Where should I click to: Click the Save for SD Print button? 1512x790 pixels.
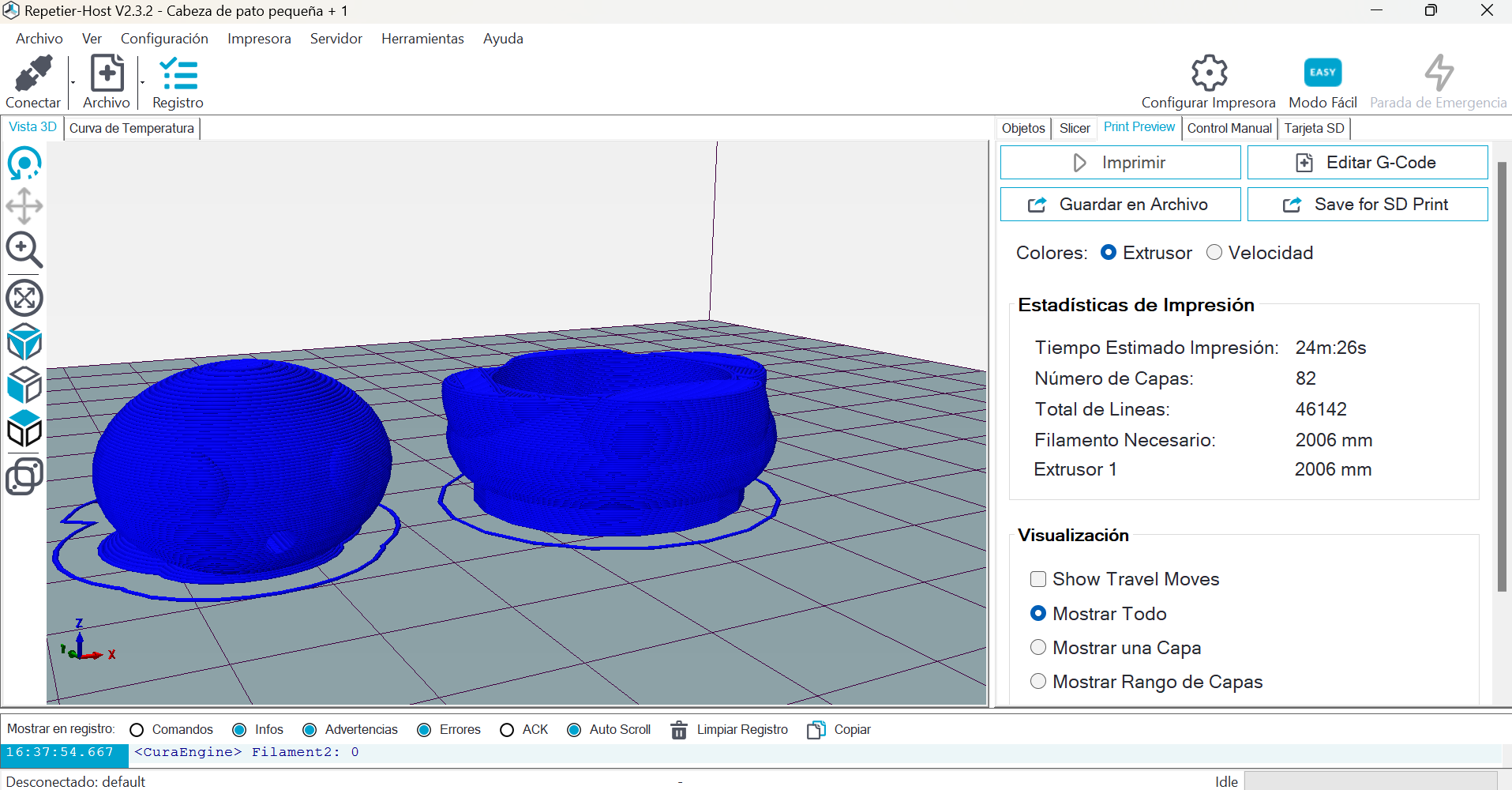pyautogui.click(x=1367, y=205)
